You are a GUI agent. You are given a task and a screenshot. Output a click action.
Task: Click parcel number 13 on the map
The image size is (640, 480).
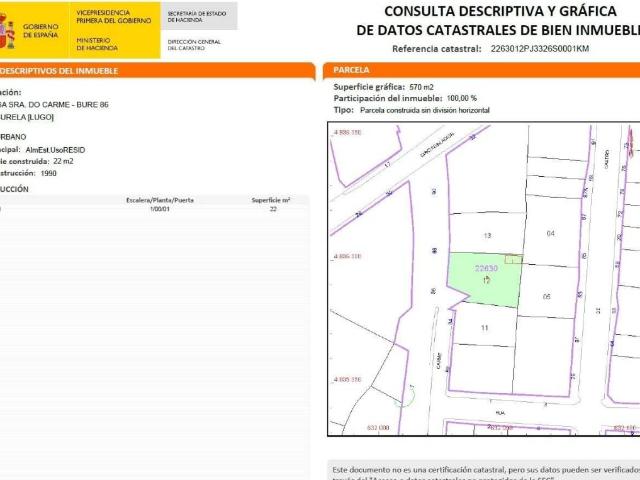point(487,236)
